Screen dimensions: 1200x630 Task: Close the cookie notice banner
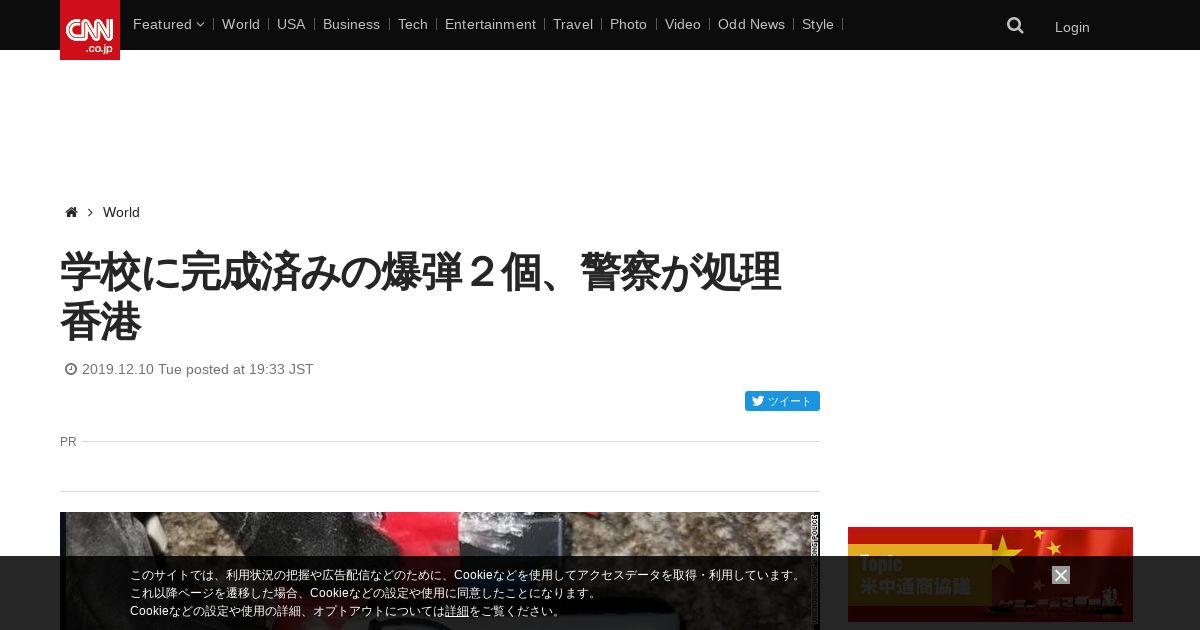pos(1061,575)
